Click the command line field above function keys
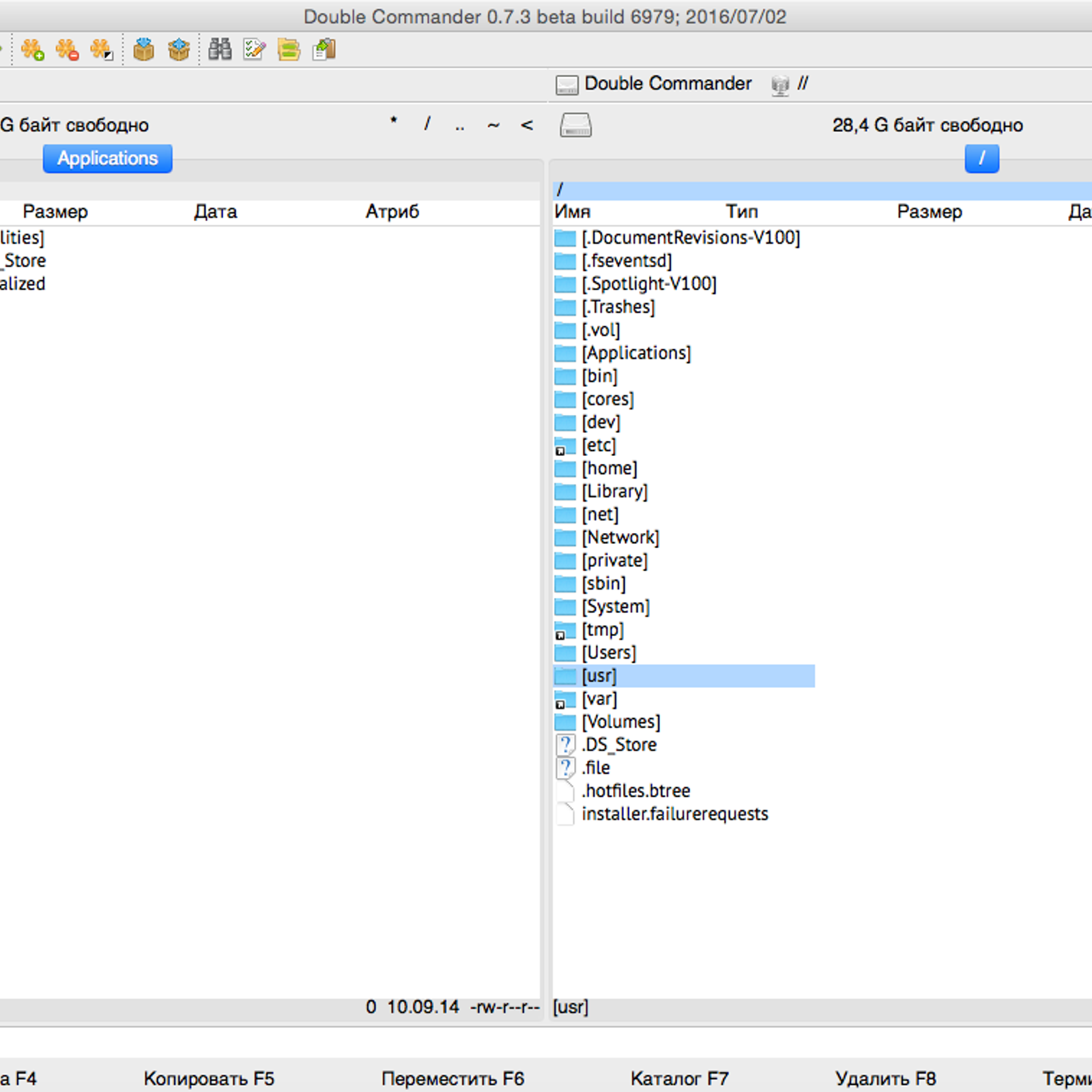 (x=546, y=1042)
